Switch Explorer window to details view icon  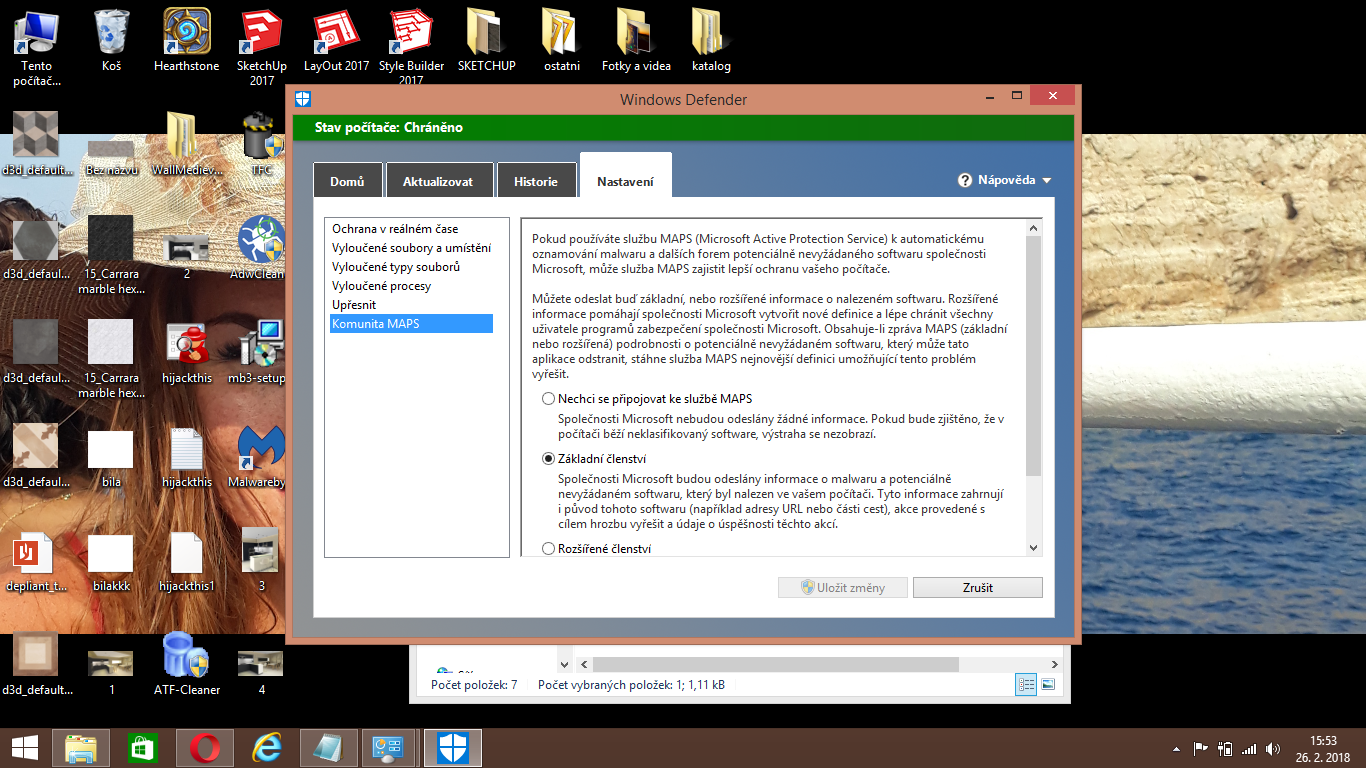pyautogui.click(x=1026, y=685)
